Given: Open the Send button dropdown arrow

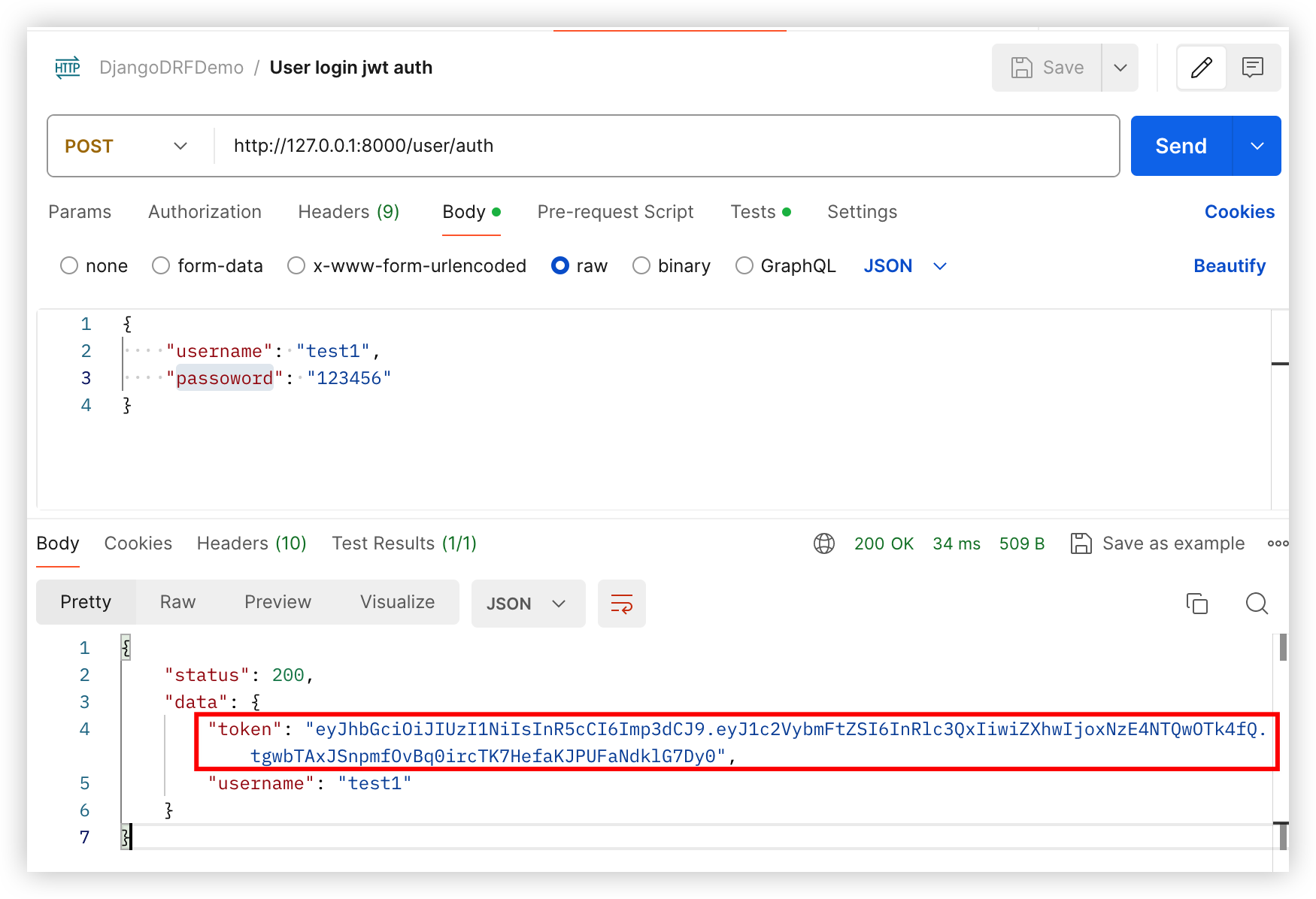Looking at the screenshot, I should pyautogui.click(x=1257, y=146).
